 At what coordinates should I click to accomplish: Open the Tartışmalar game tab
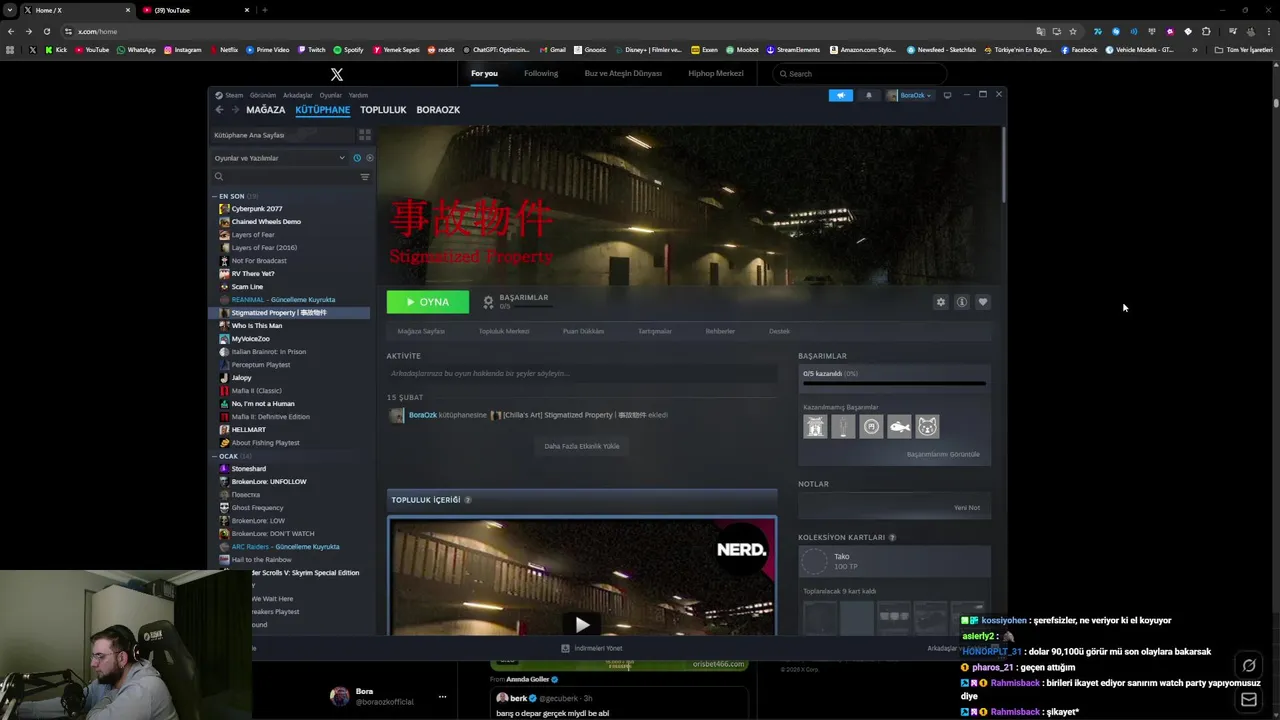[654, 331]
